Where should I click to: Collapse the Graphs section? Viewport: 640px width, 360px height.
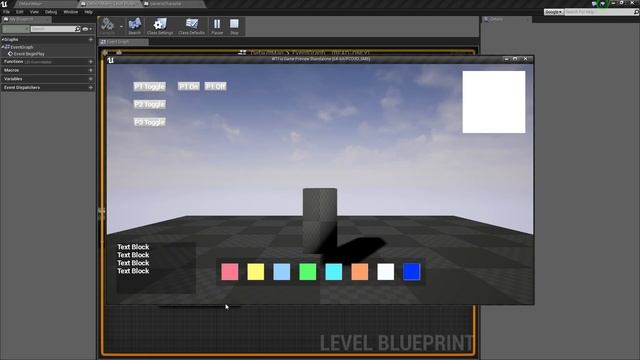tap(2, 40)
